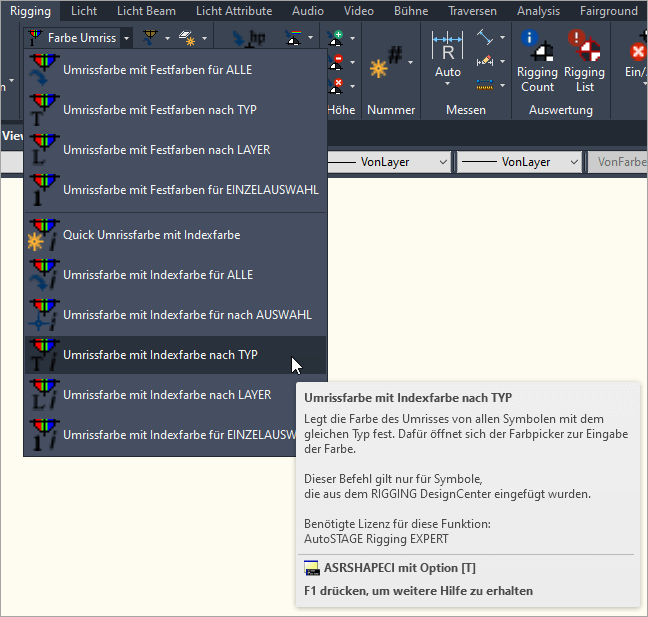Click the Quick Umrissfarbe mit Indexfarbe icon
Viewport: 648px width, 617px height.
pos(45,235)
